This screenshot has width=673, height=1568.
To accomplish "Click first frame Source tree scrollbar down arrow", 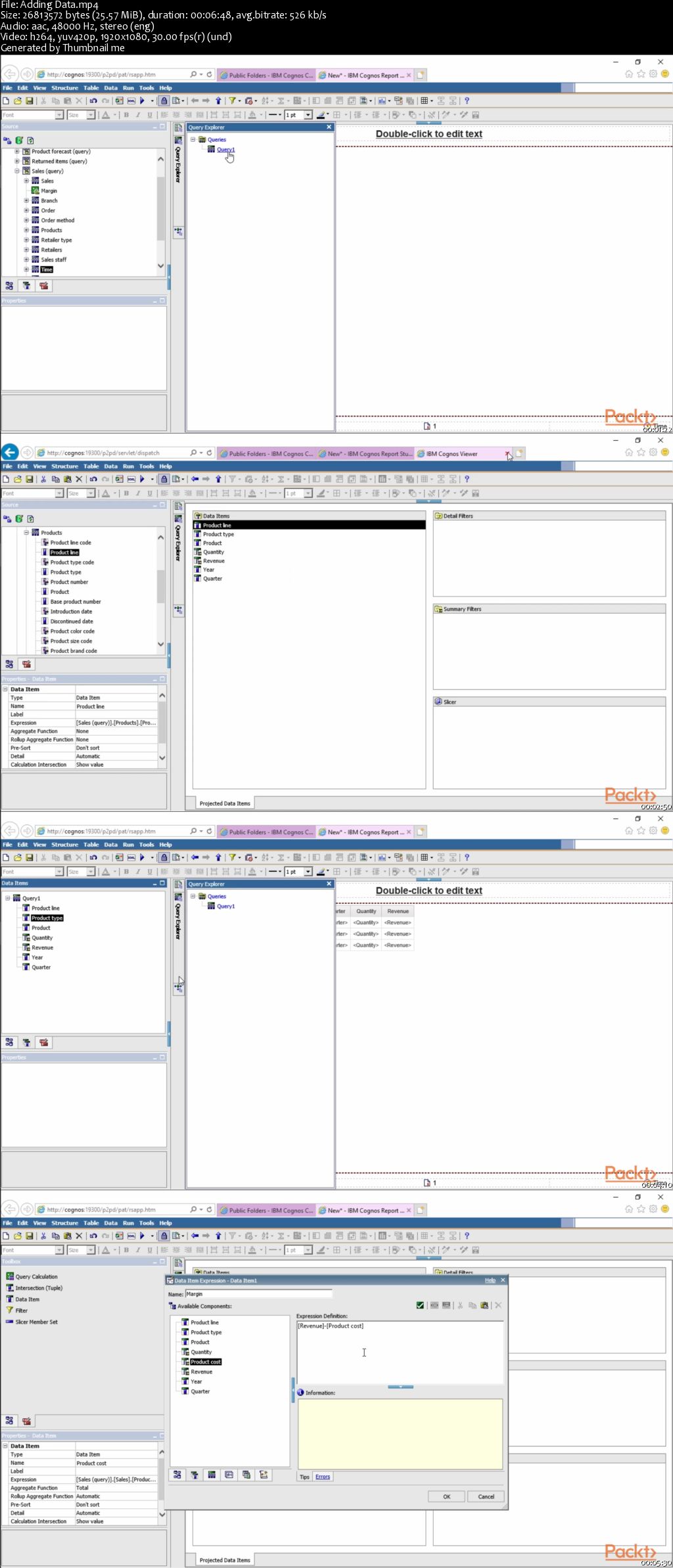I will point(161,266).
